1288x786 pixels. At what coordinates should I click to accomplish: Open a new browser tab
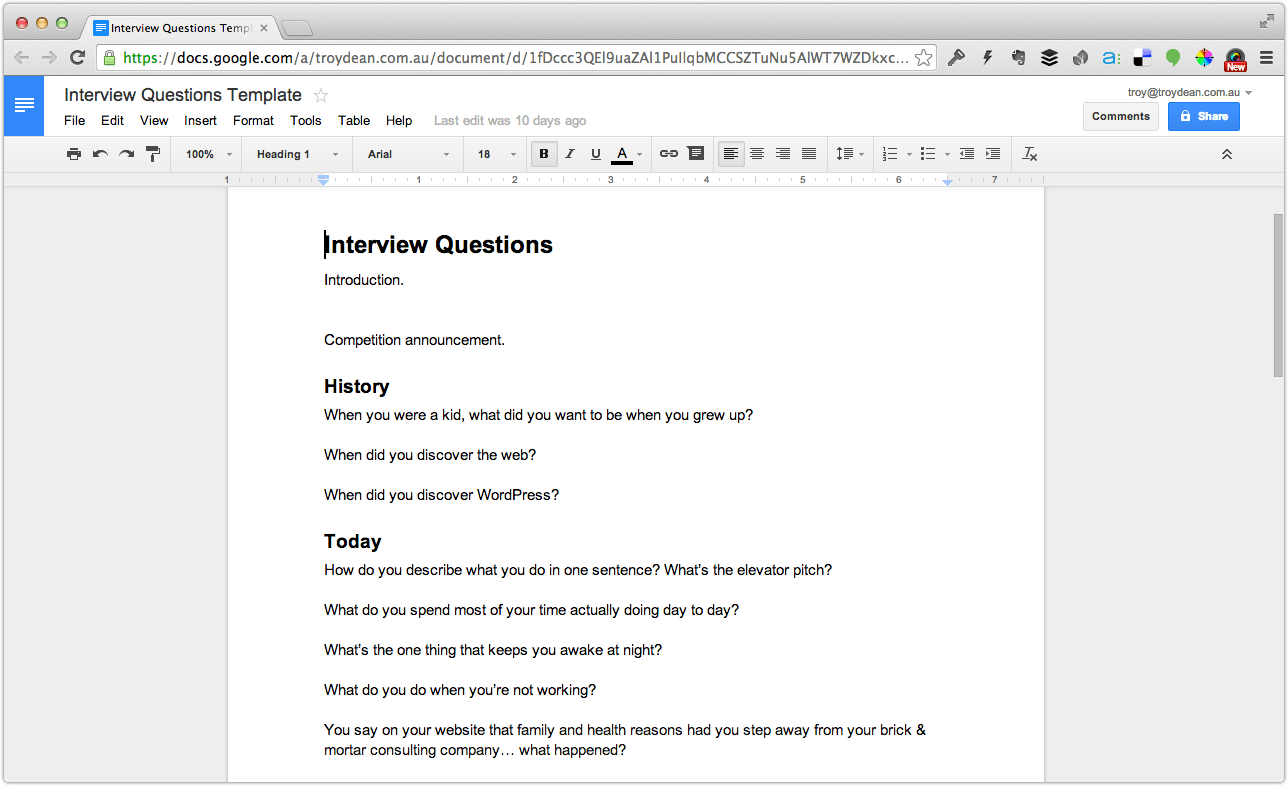click(x=298, y=28)
